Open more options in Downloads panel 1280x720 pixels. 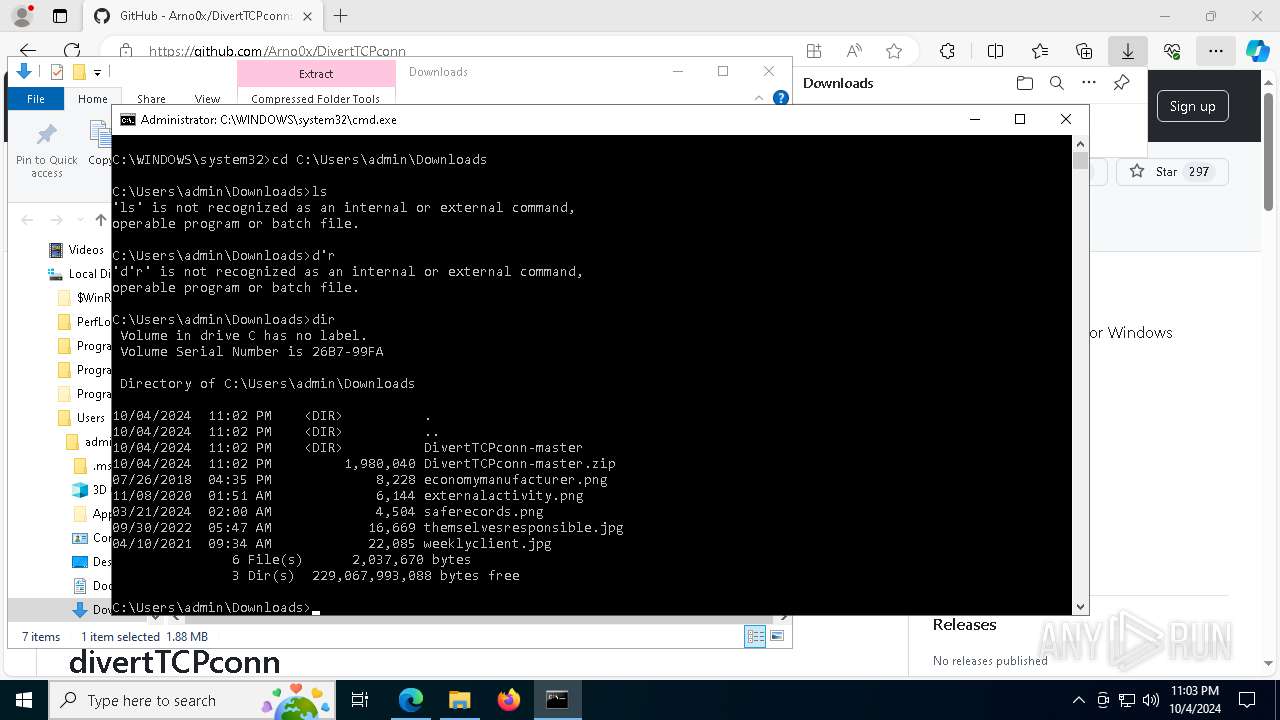pos(1089,83)
